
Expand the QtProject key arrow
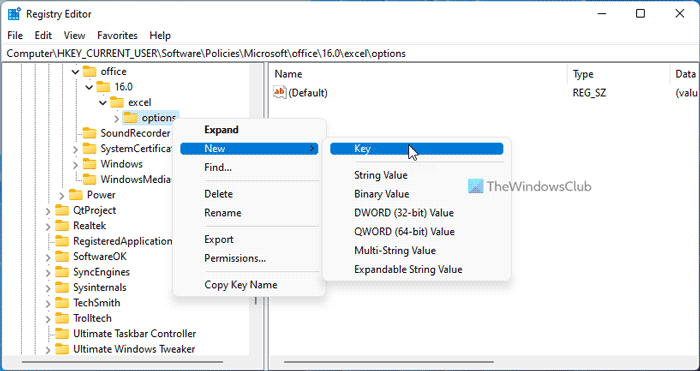(48, 211)
